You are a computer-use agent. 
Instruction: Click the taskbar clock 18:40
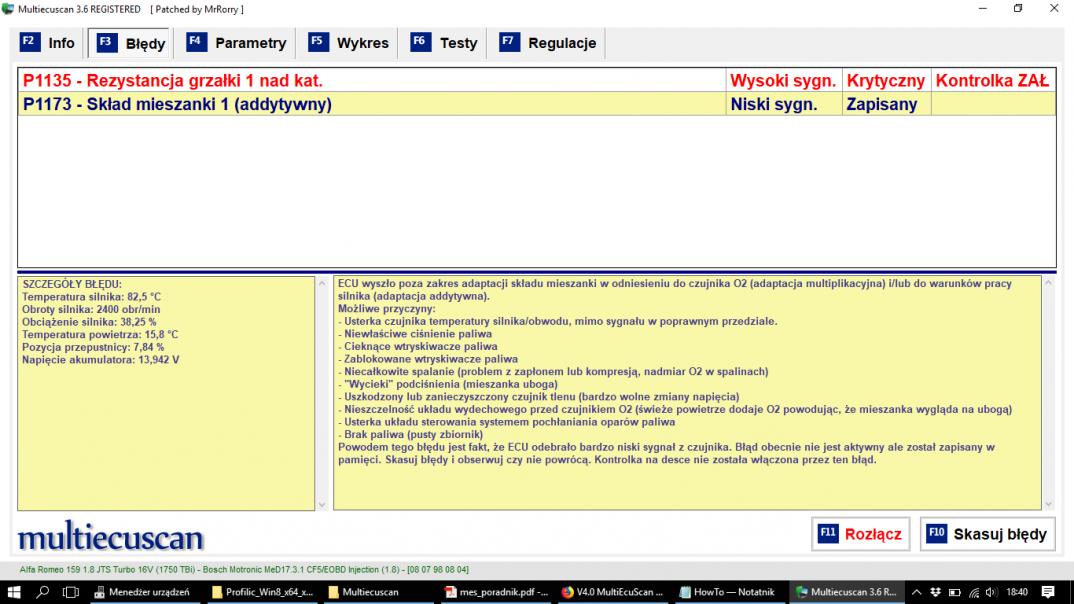[1017, 592]
